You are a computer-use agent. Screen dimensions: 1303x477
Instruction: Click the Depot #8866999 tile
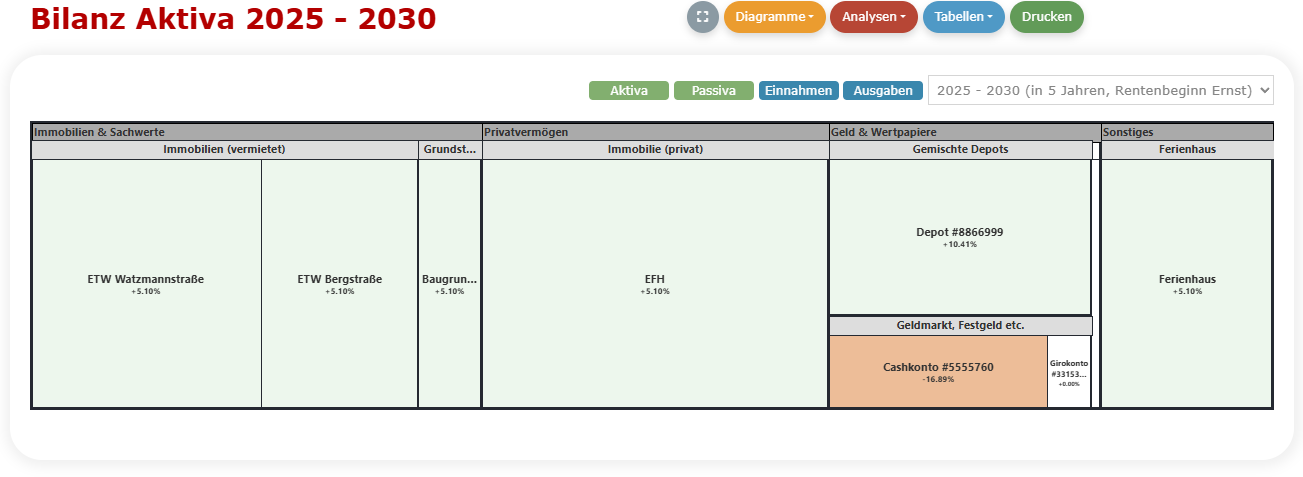pos(959,237)
